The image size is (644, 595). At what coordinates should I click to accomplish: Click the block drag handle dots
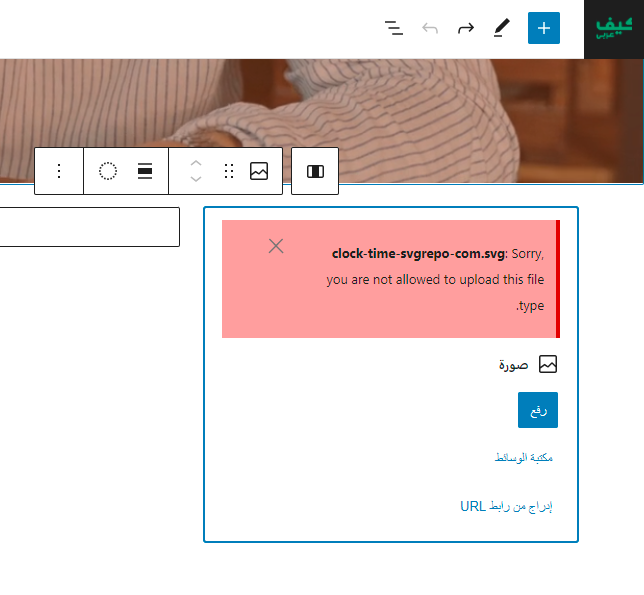click(x=229, y=171)
